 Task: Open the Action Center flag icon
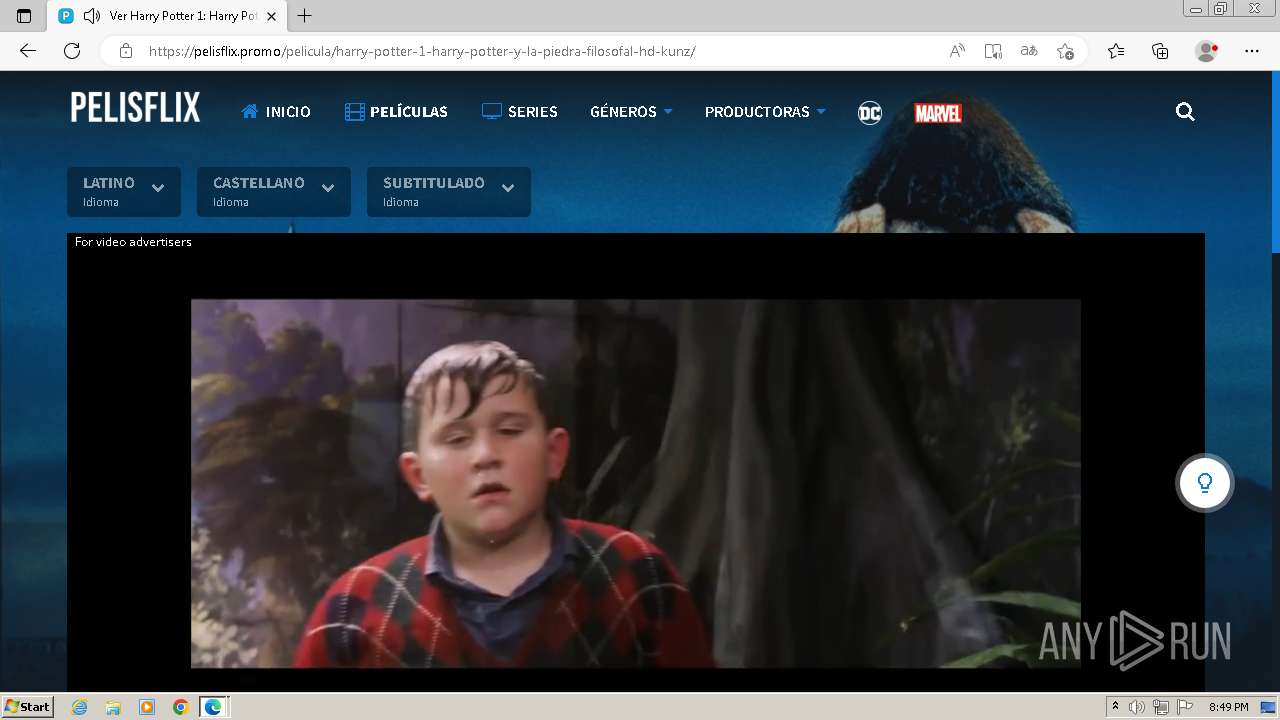[1185, 707]
